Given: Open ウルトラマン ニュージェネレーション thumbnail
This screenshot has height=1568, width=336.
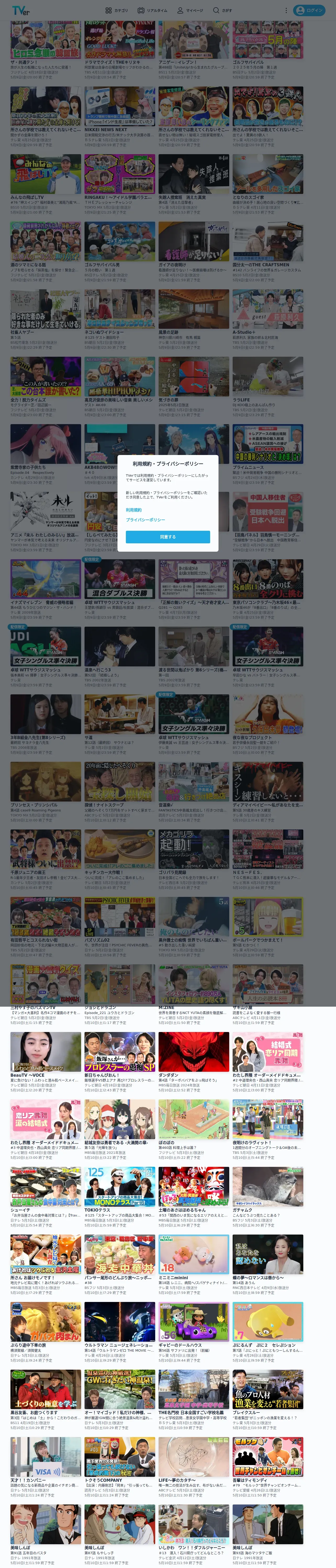Looking at the screenshot, I should (x=120, y=1322).
